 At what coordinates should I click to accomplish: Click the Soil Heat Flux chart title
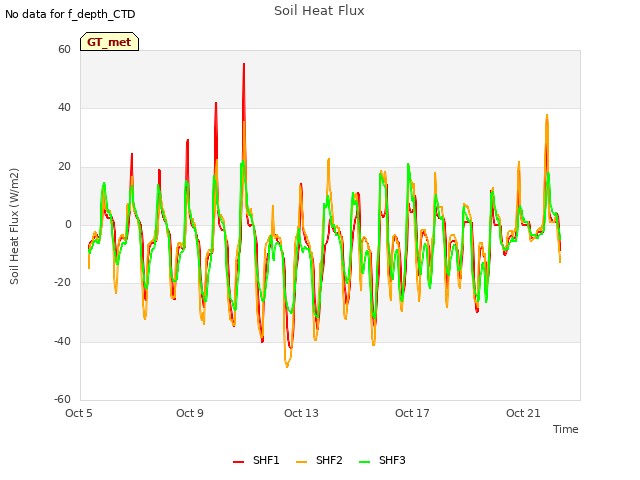point(319,11)
